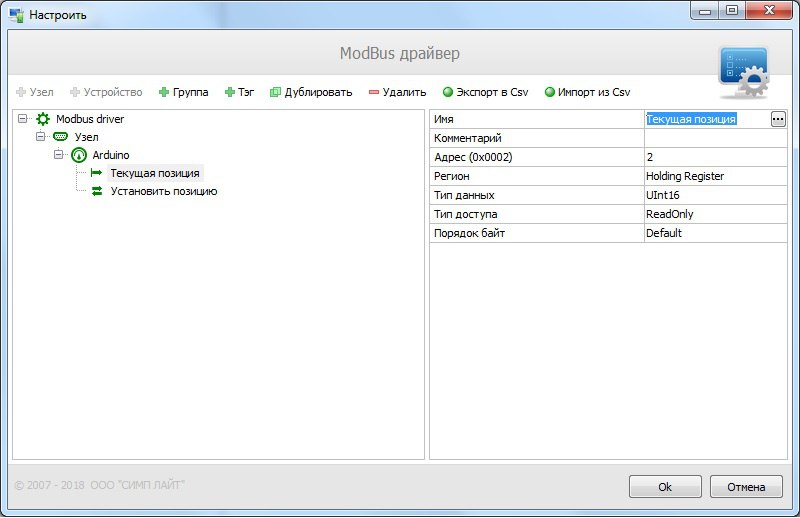
Task: Select the Установить позицию tag
Action: point(164,191)
